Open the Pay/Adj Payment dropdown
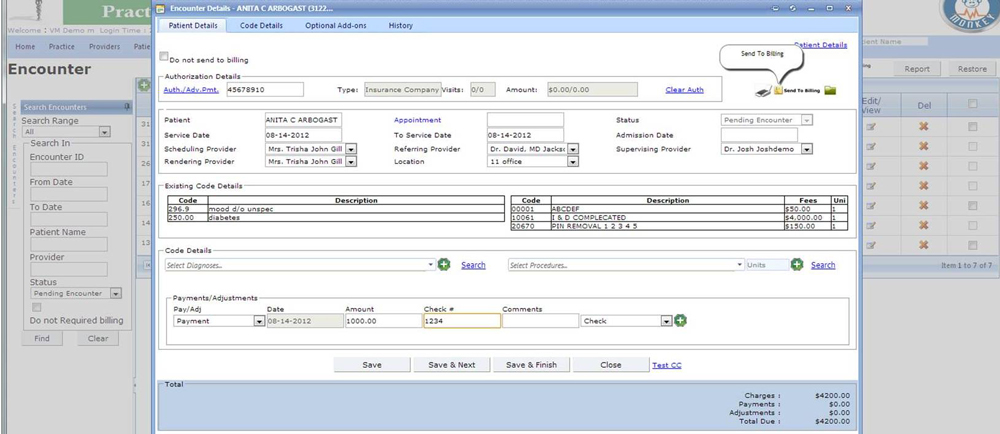Viewport: 1000px width, 434px height. click(259, 321)
